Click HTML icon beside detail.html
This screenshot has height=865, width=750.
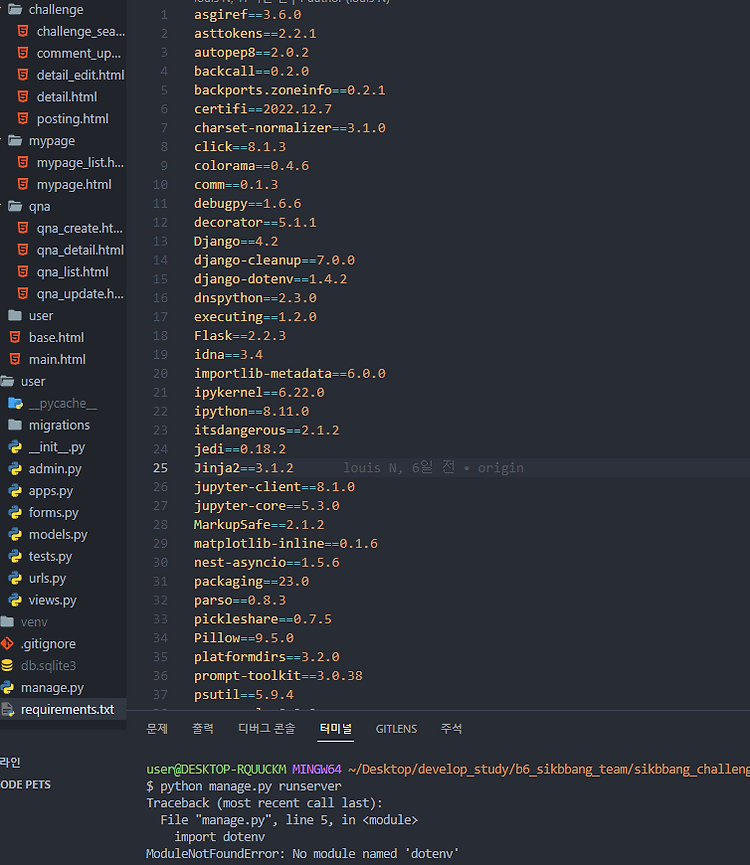(23, 97)
